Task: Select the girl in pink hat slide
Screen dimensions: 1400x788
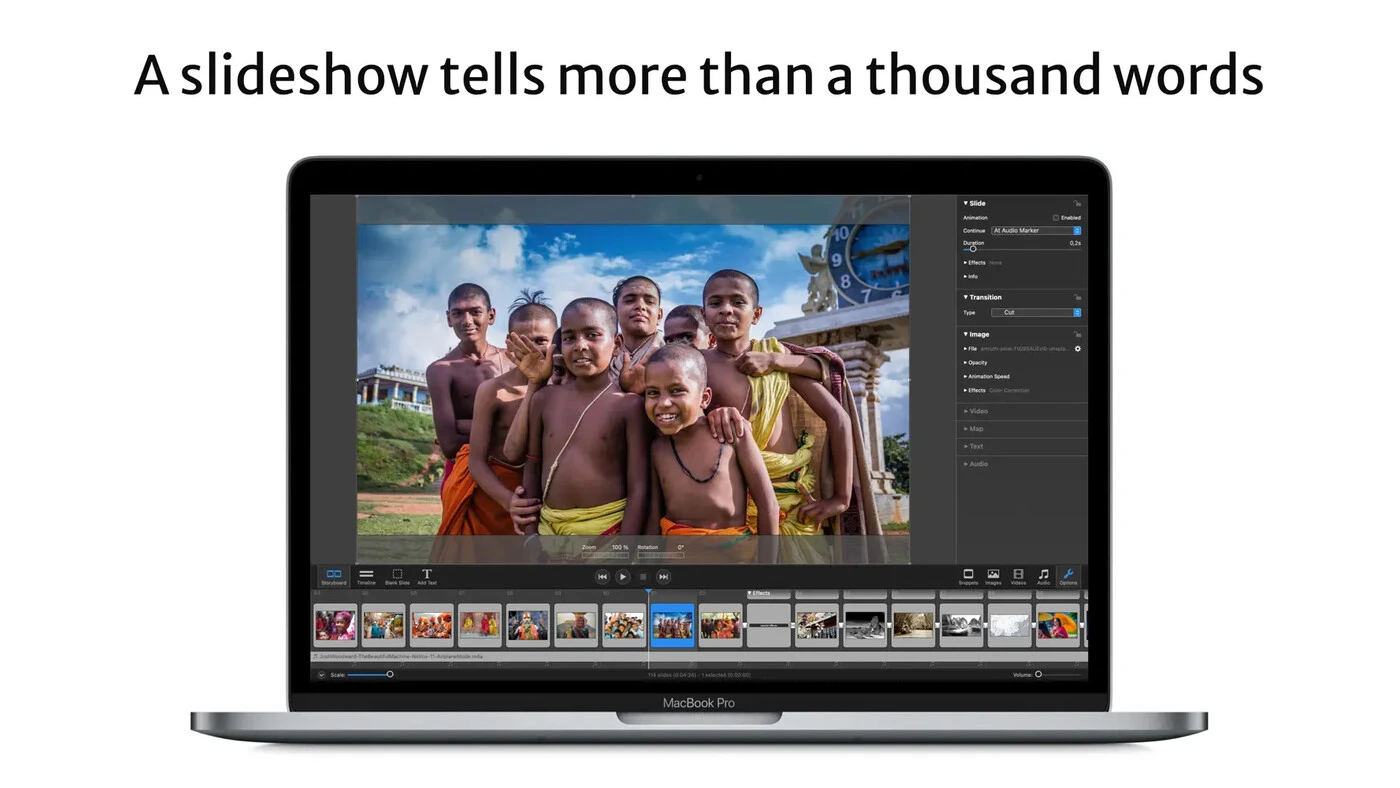Action: point(335,625)
